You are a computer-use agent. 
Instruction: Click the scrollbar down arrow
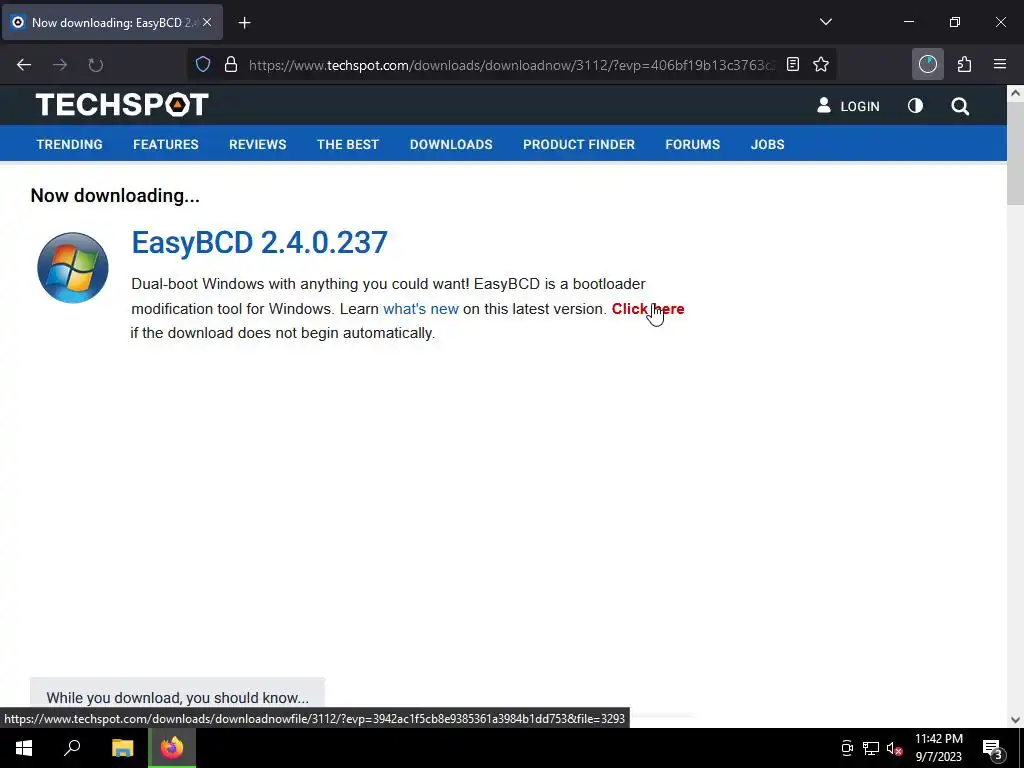1015,720
